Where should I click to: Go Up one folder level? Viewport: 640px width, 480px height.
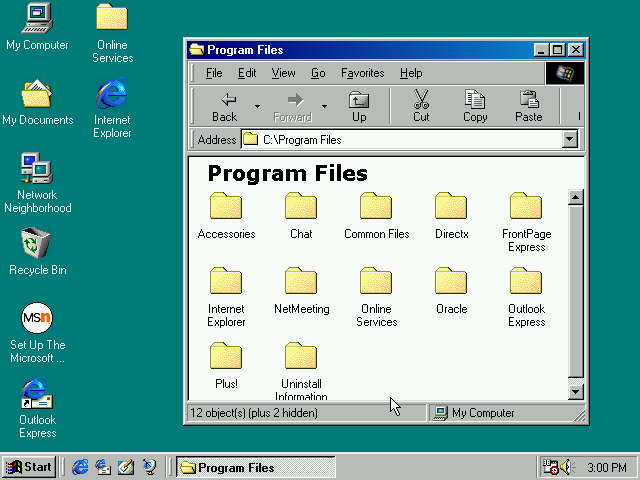pos(359,107)
